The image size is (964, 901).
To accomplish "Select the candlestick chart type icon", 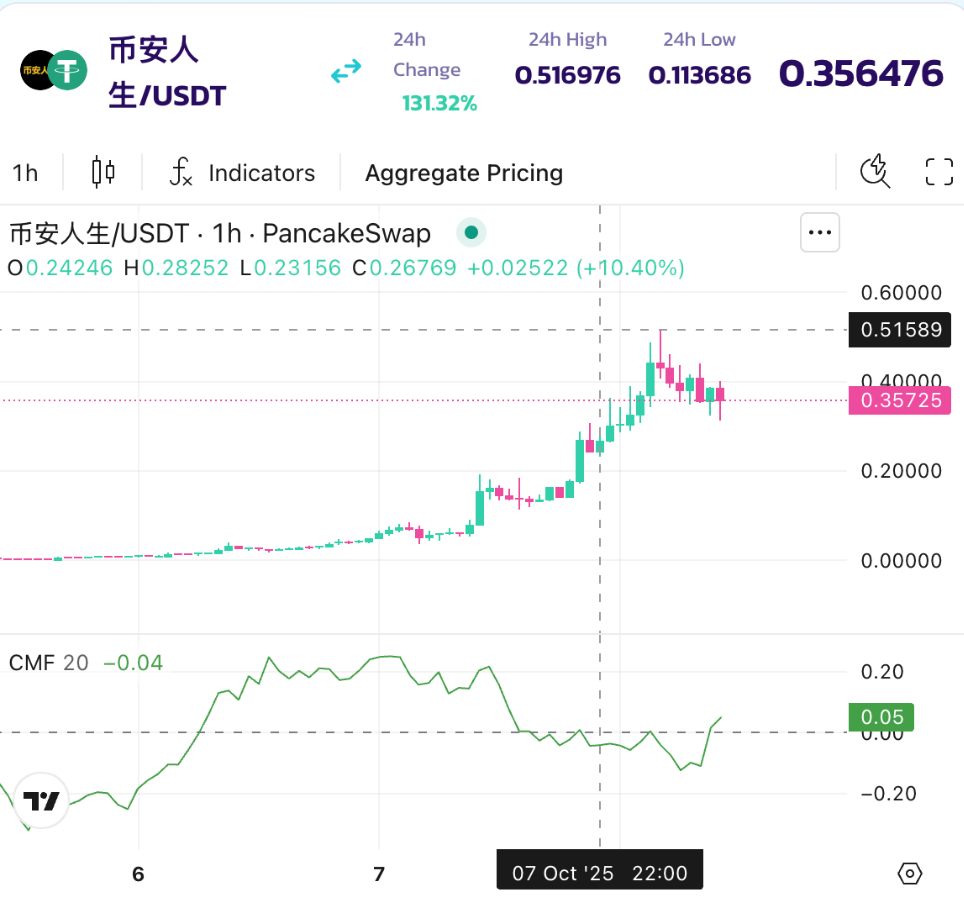I will coord(101,172).
